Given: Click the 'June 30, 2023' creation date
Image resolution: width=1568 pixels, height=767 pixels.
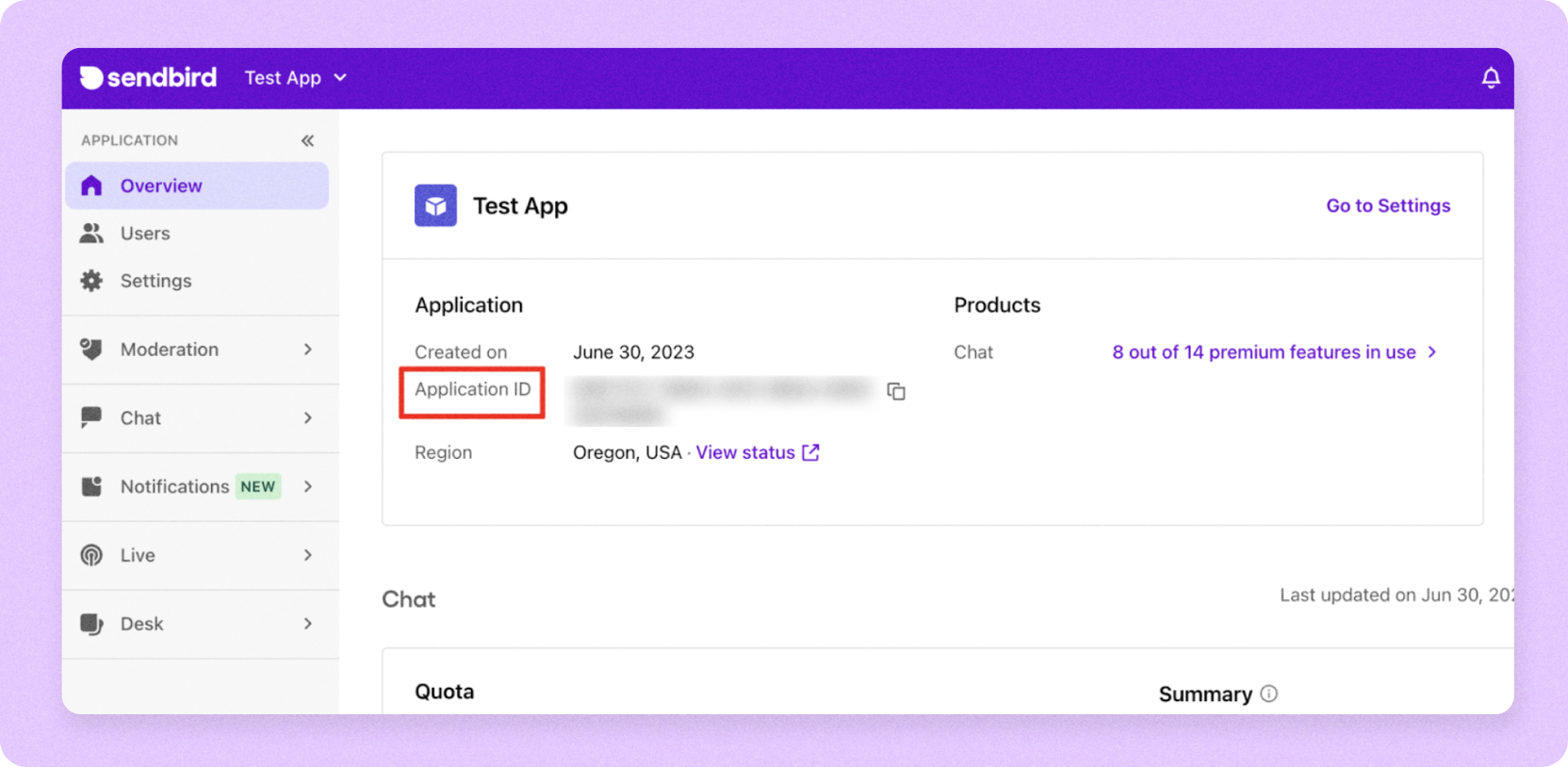Looking at the screenshot, I should point(633,351).
